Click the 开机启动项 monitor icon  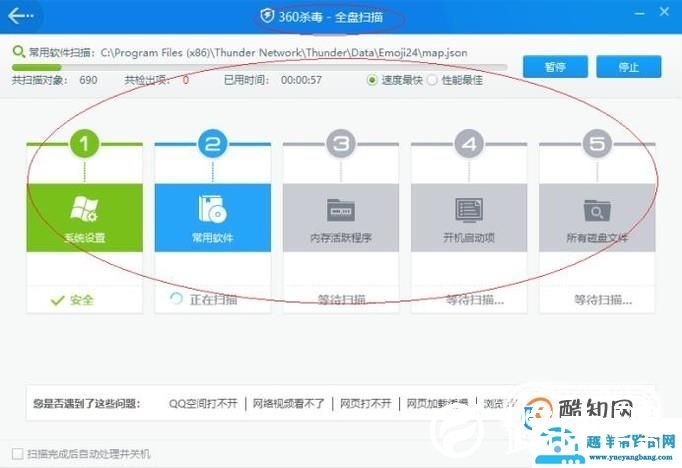[x=469, y=210]
